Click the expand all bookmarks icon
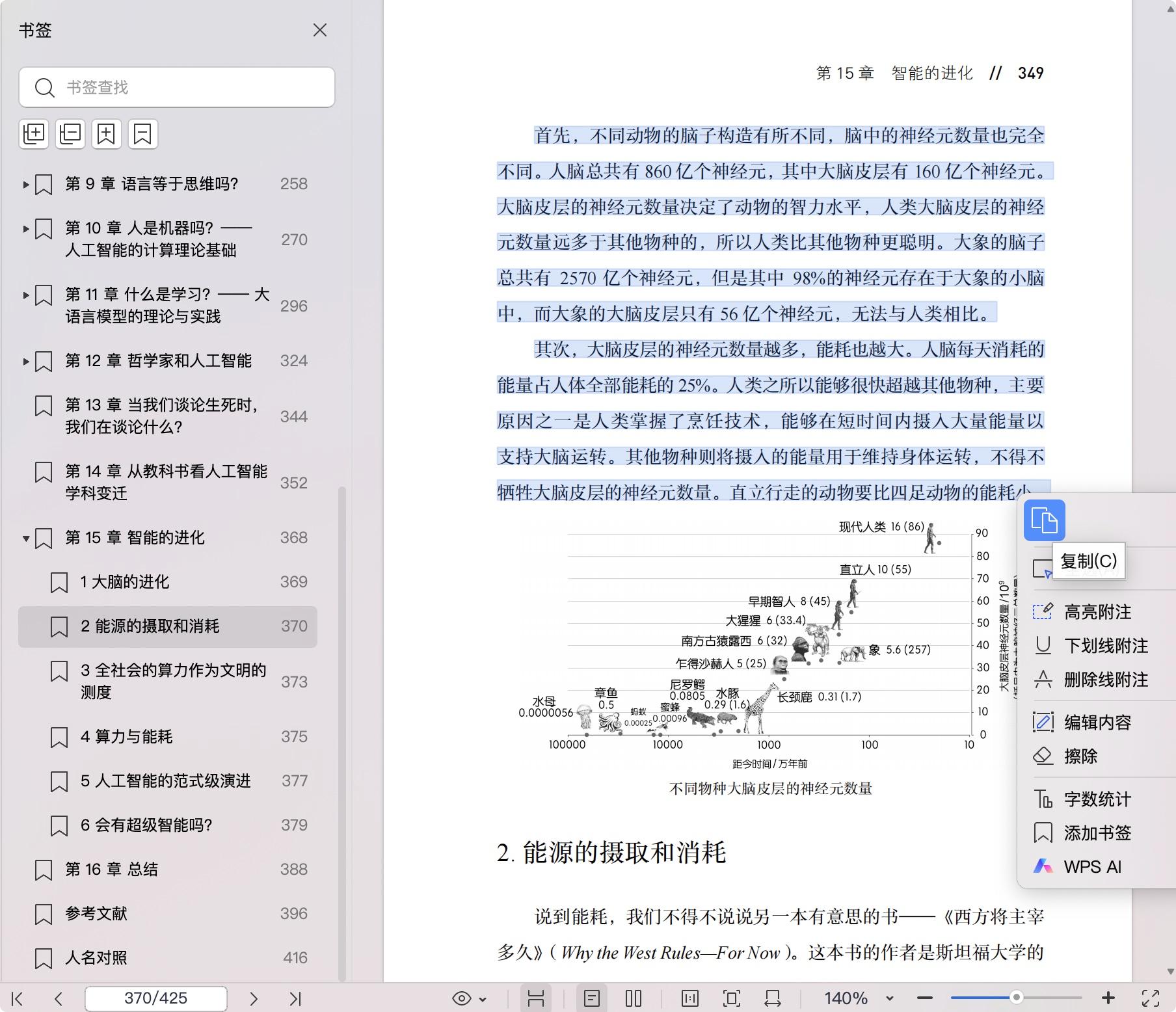 pyautogui.click(x=34, y=134)
